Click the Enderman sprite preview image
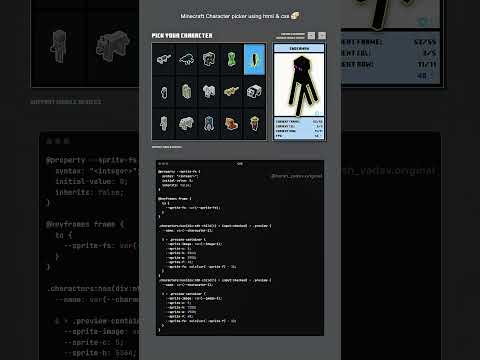The width and height of the screenshot is (480, 360). click(x=299, y=85)
